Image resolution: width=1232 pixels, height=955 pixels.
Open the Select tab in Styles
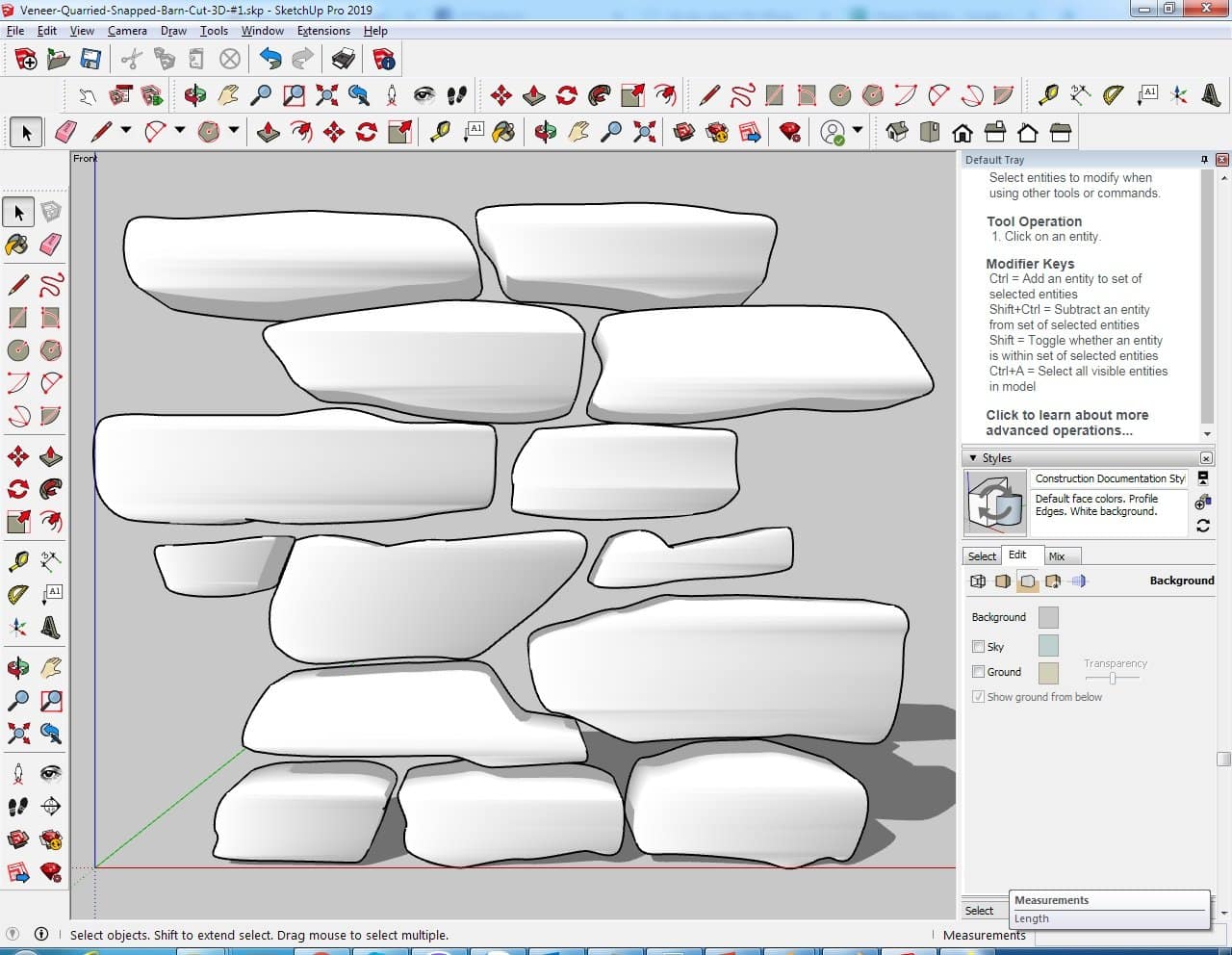[982, 556]
